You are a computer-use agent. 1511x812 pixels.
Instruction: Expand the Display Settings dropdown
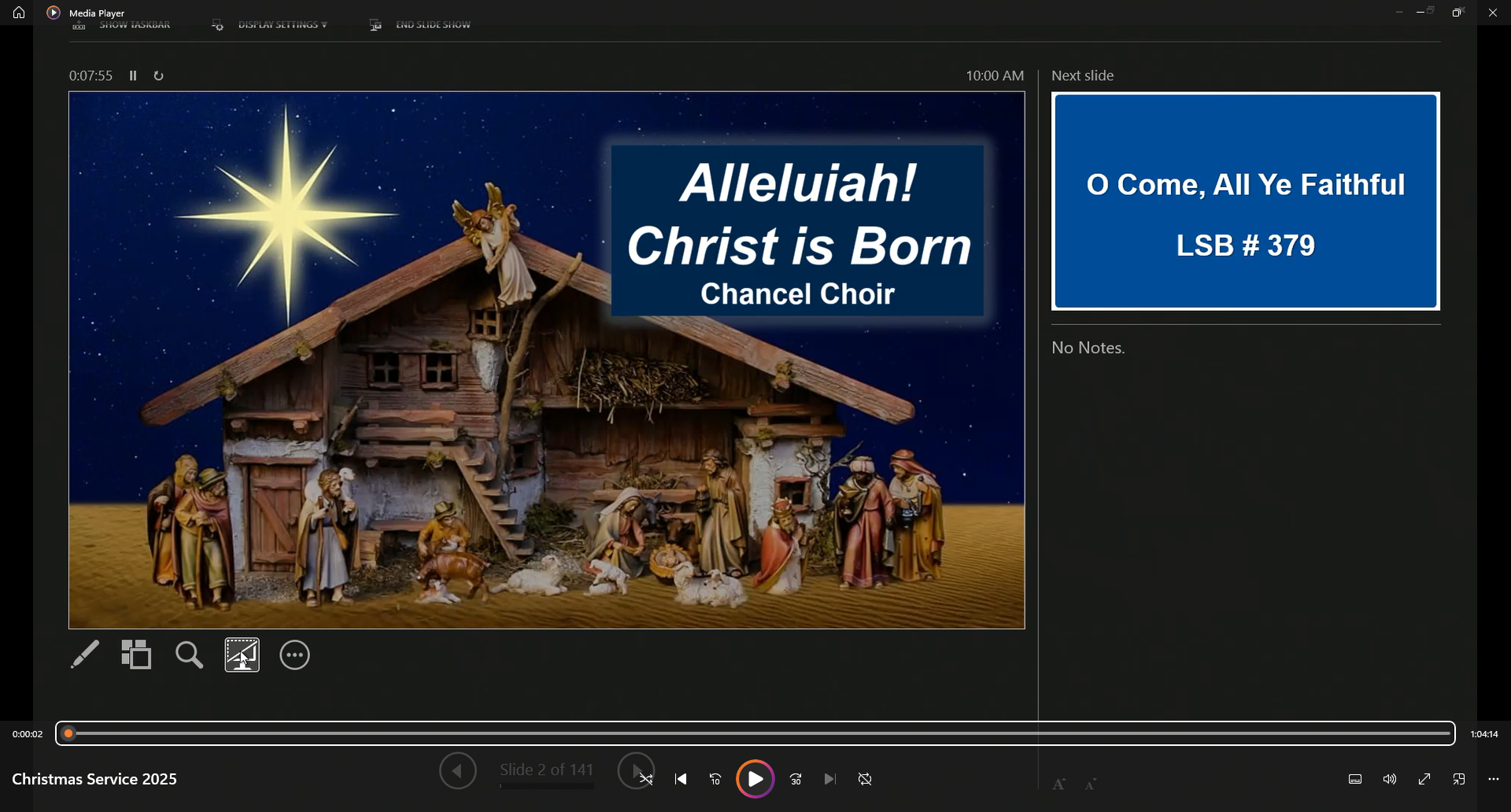(x=281, y=25)
